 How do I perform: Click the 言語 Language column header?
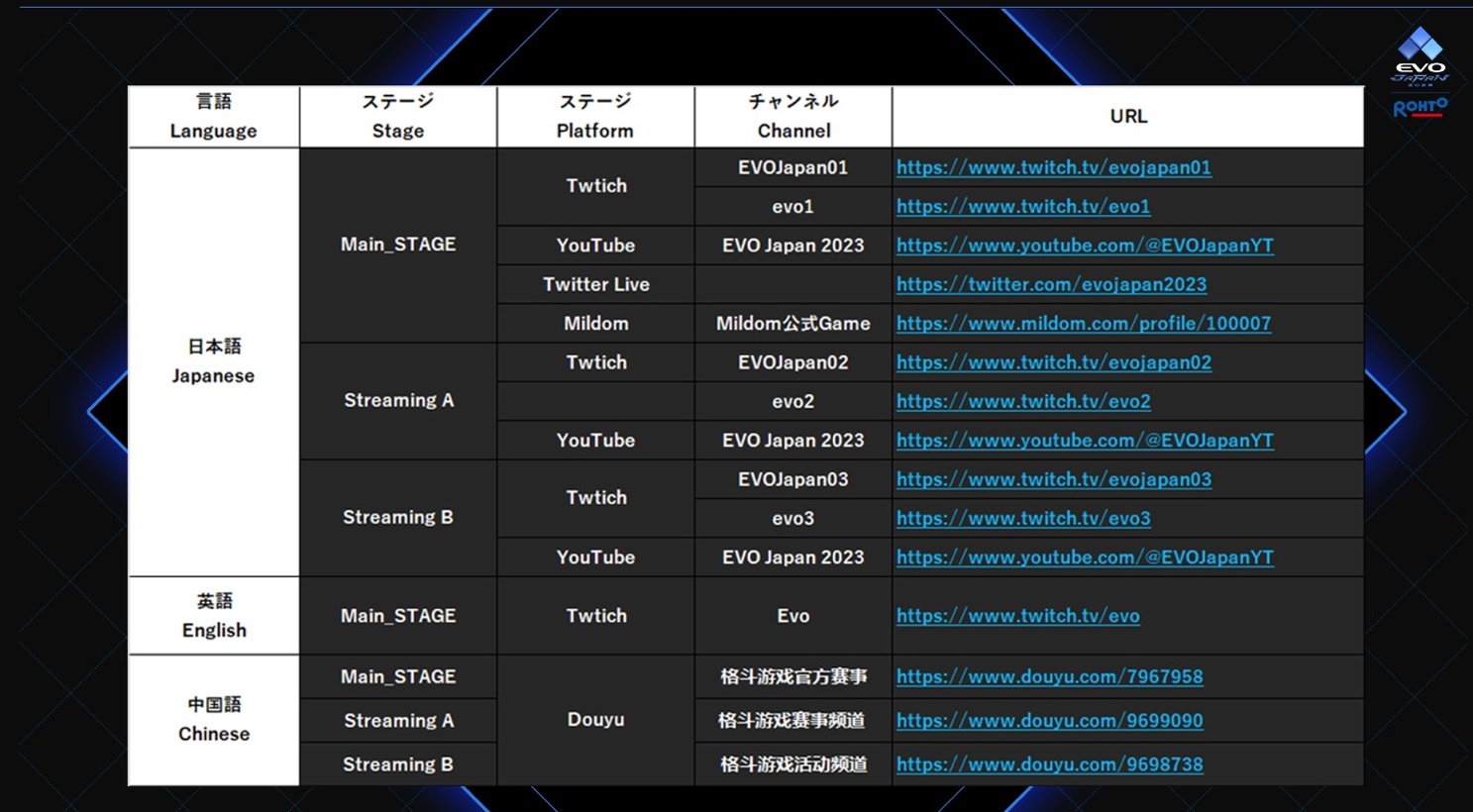tap(213, 117)
